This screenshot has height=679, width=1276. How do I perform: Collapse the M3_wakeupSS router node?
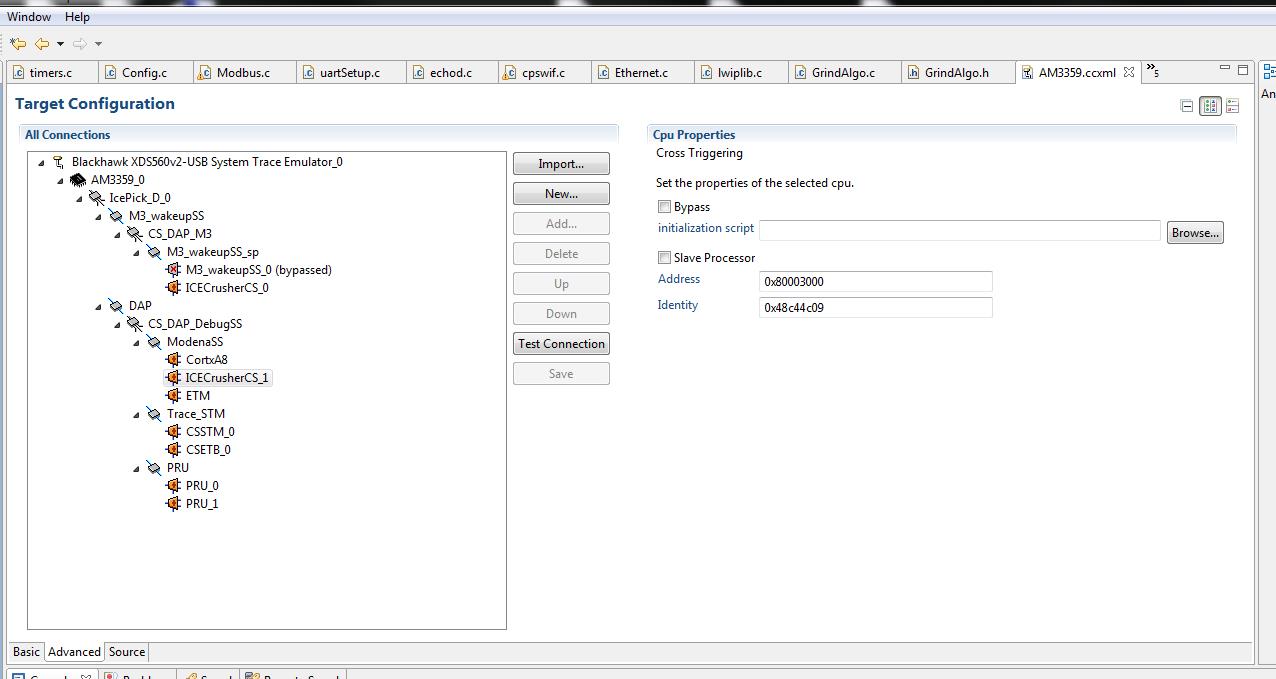[x=98, y=216]
